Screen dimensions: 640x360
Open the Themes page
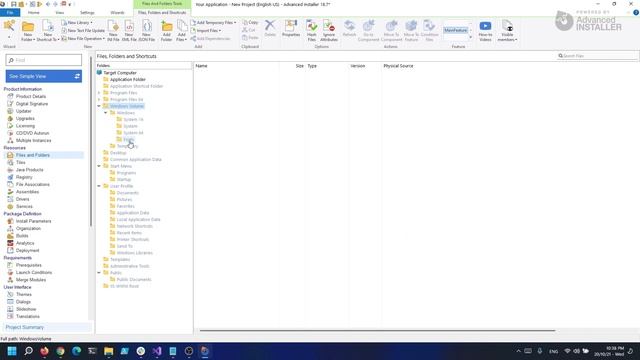23,295
